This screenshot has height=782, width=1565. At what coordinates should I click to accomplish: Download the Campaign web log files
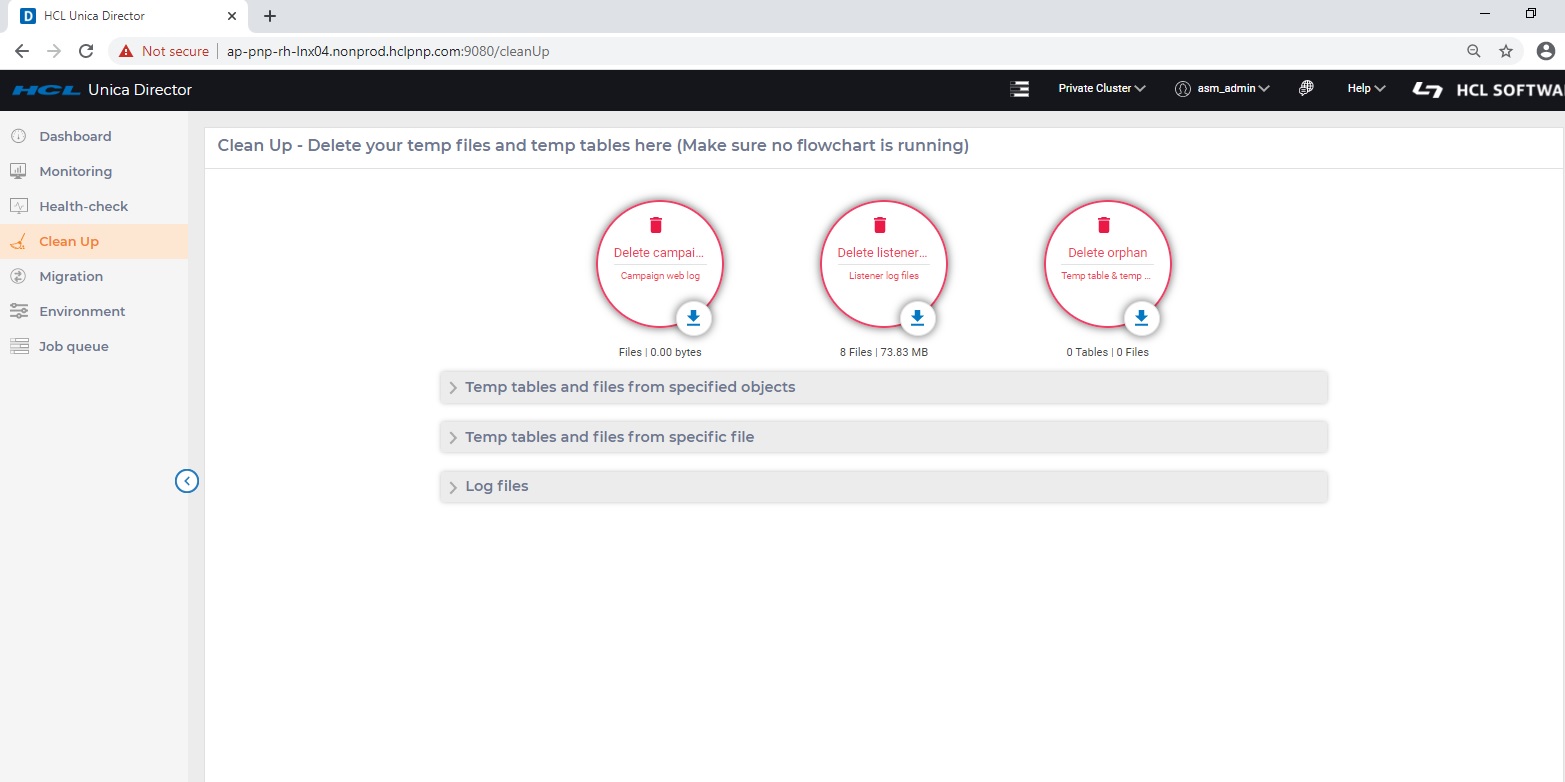tap(694, 318)
